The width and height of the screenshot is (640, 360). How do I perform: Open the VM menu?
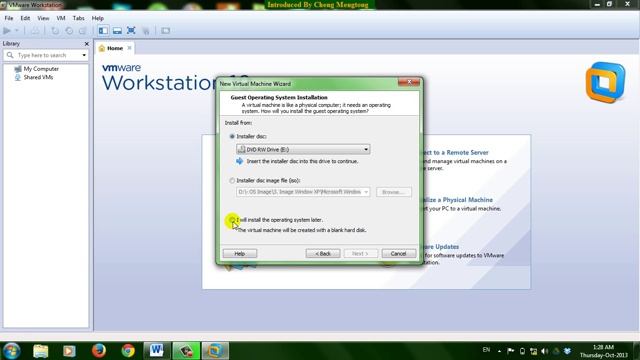[61, 18]
